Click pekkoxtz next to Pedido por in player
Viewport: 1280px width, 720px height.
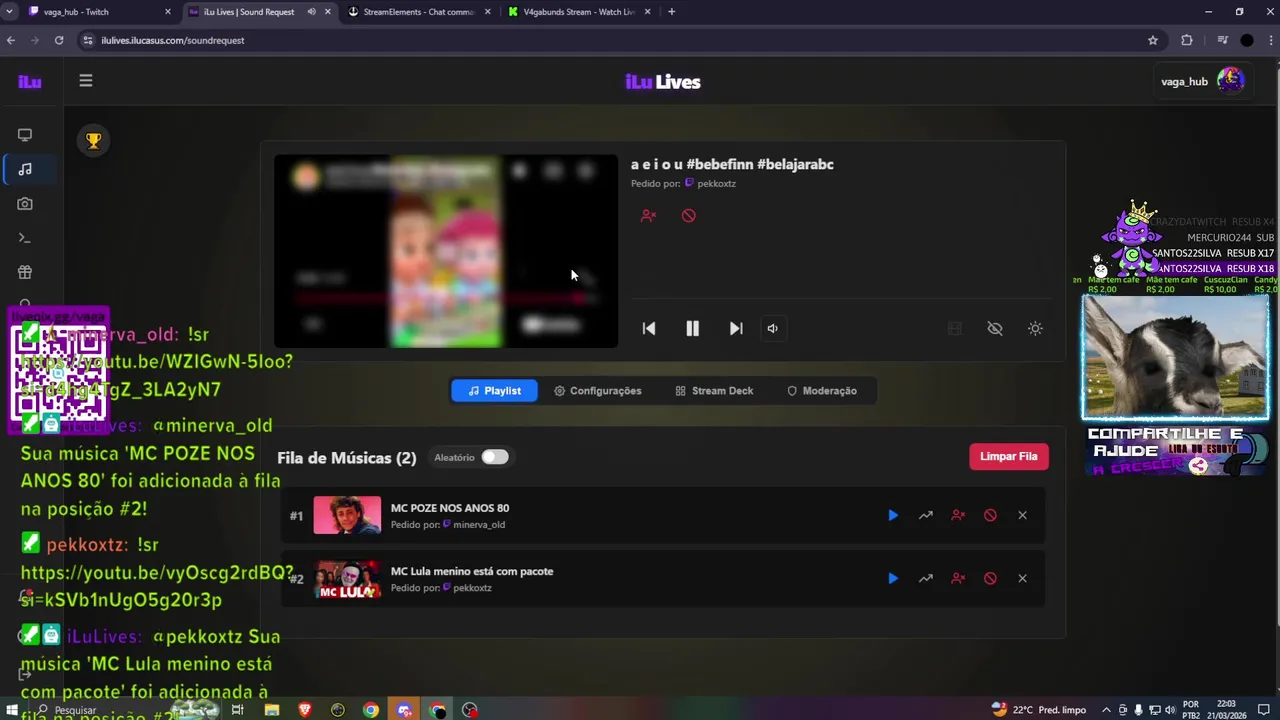(716, 184)
